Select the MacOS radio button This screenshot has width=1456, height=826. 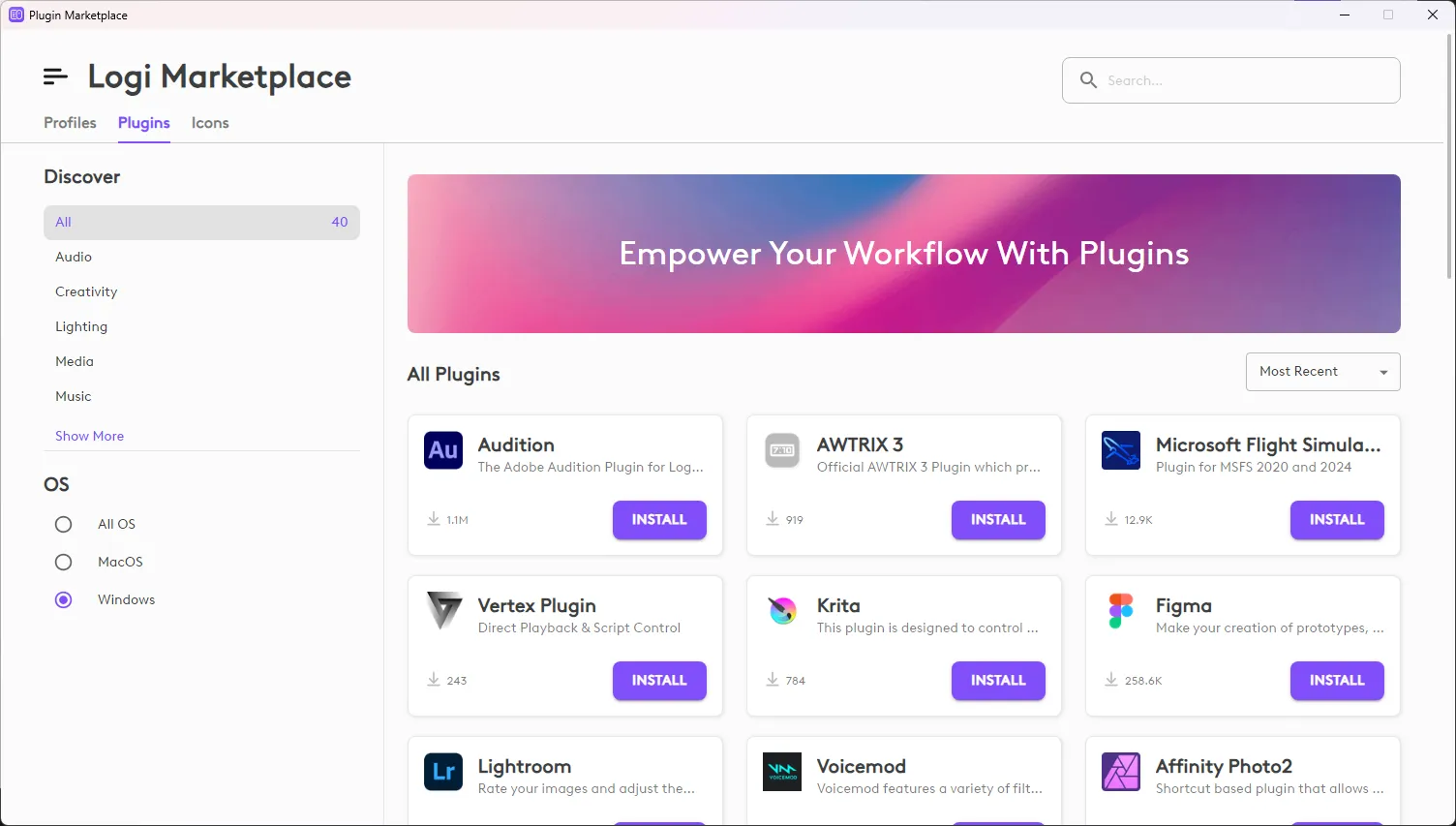[64, 562]
